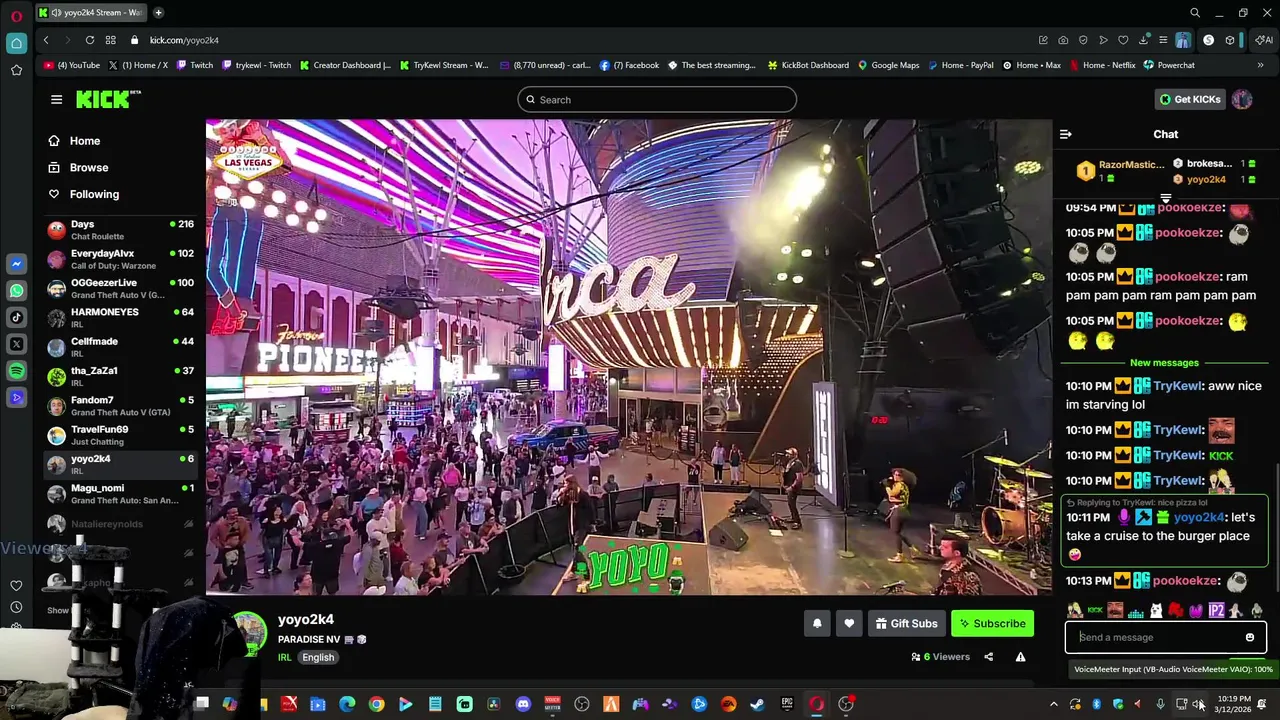Click Get KICKs button
Screen dimensions: 1280x720
tap(1189, 99)
